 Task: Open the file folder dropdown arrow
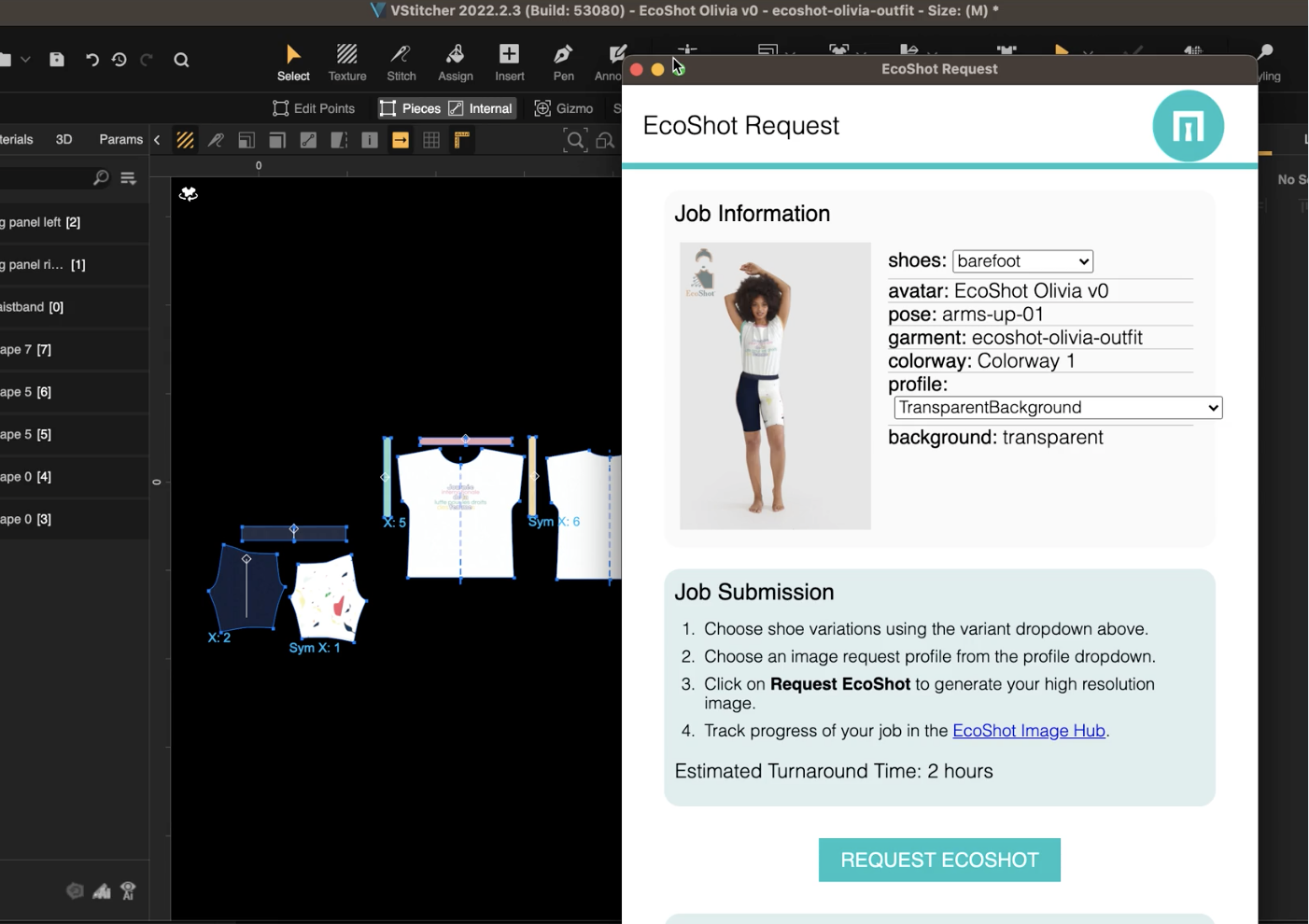(26, 60)
